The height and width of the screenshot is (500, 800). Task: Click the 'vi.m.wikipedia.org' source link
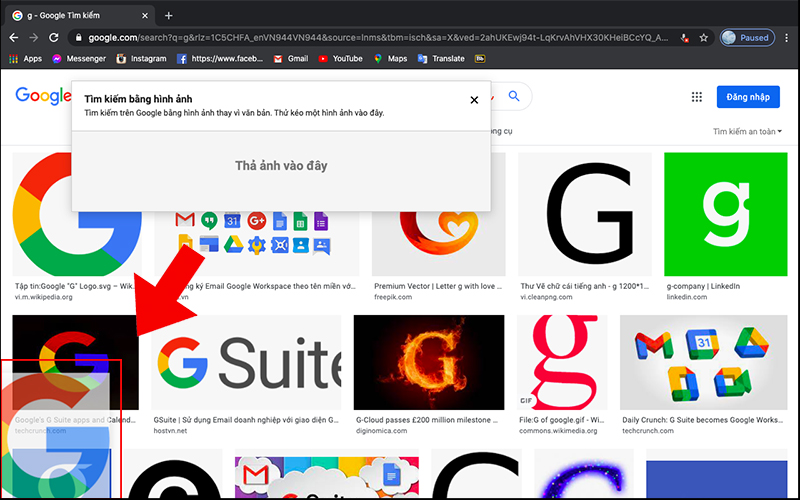point(43,297)
